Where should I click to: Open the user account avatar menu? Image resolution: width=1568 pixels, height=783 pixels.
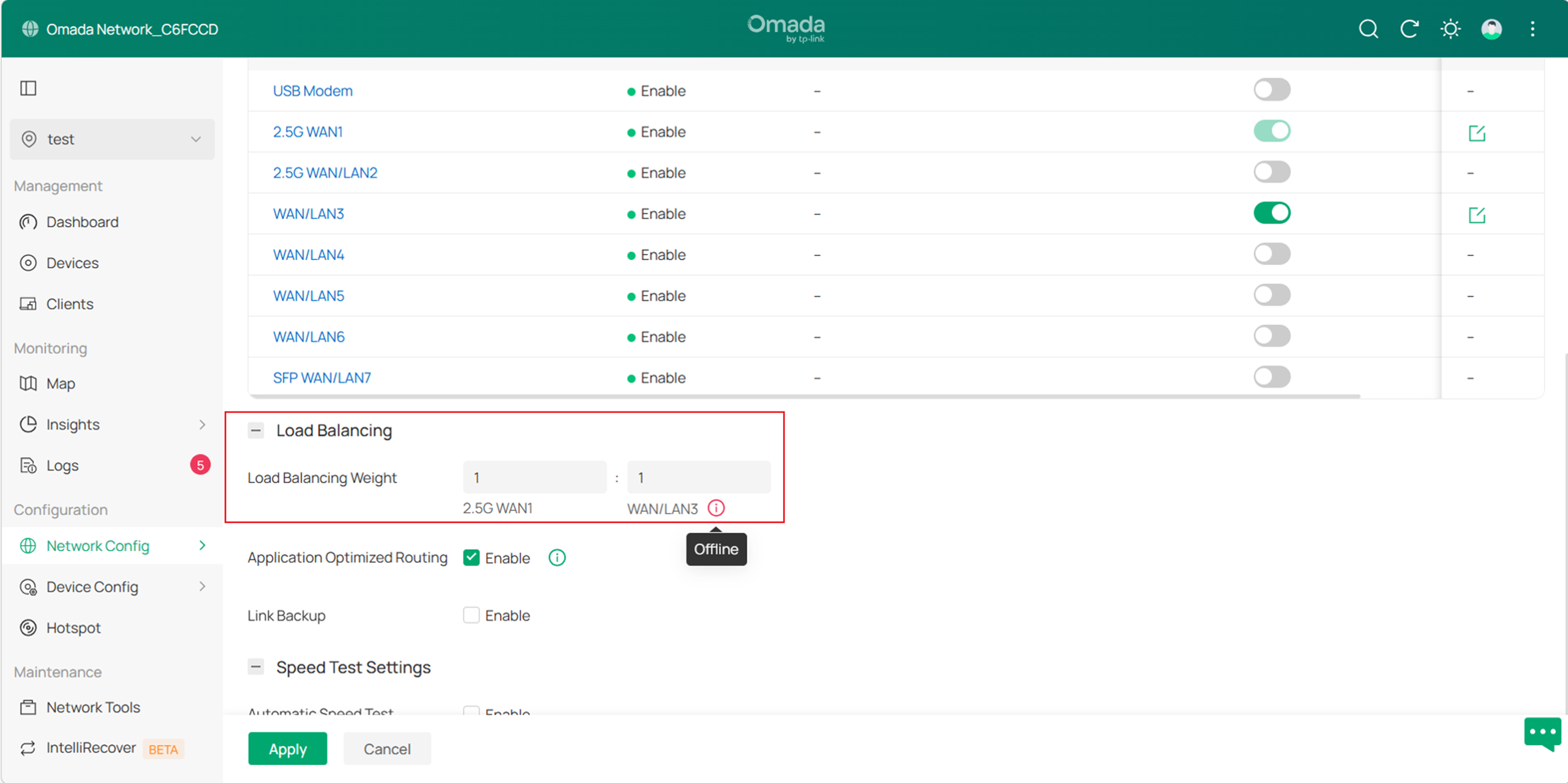coord(1491,28)
